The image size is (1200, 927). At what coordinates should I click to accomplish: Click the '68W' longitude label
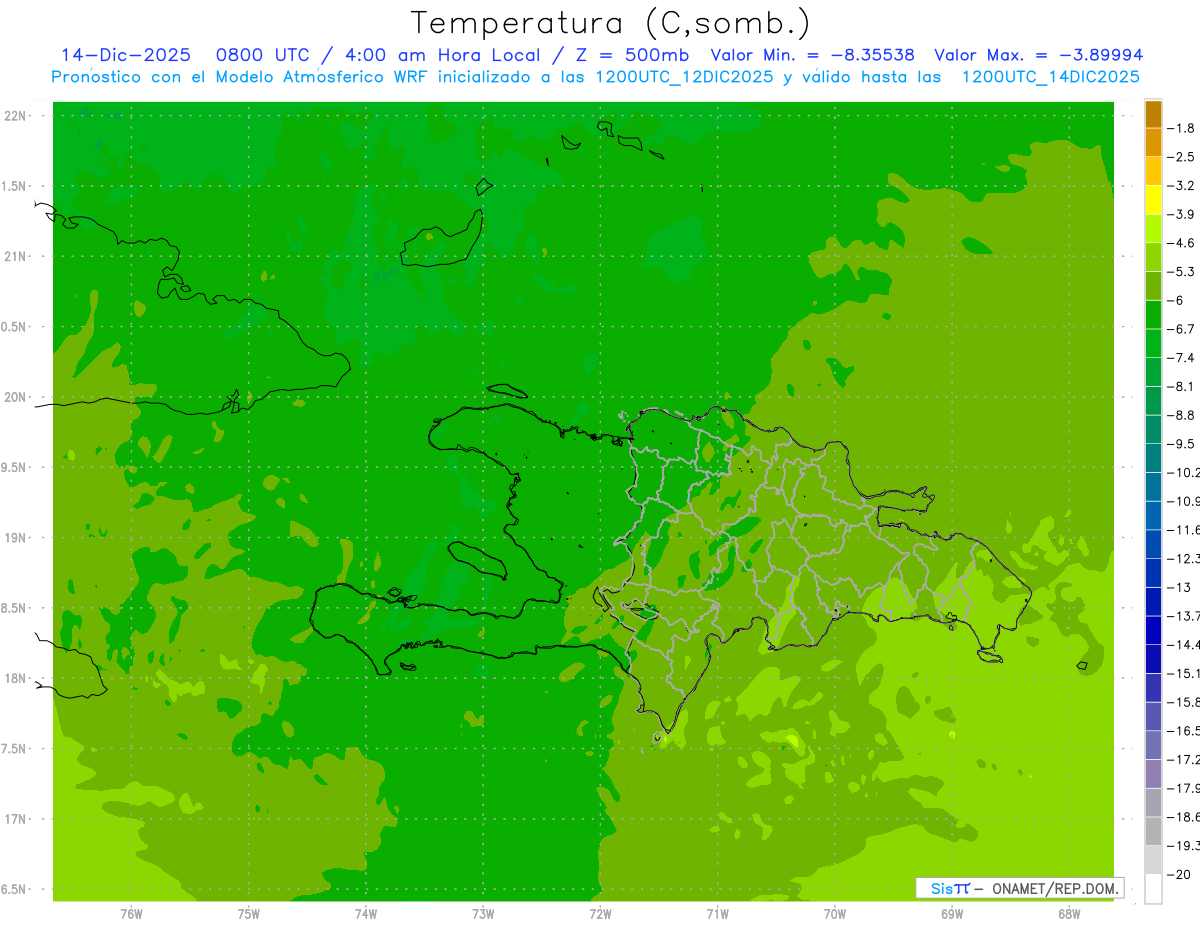click(1069, 913)
